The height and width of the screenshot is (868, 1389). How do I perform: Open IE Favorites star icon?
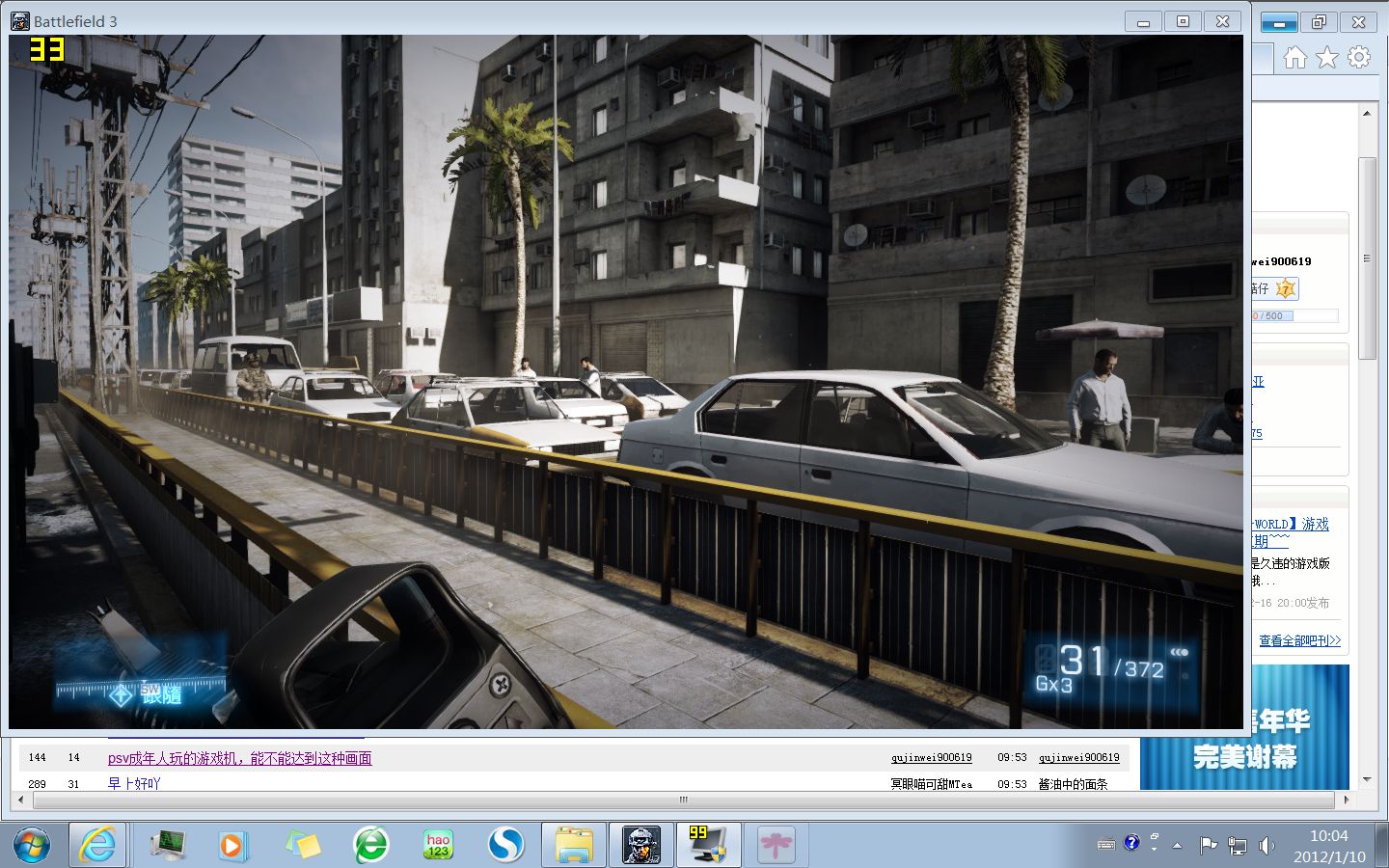click(x=1327, y=58)
